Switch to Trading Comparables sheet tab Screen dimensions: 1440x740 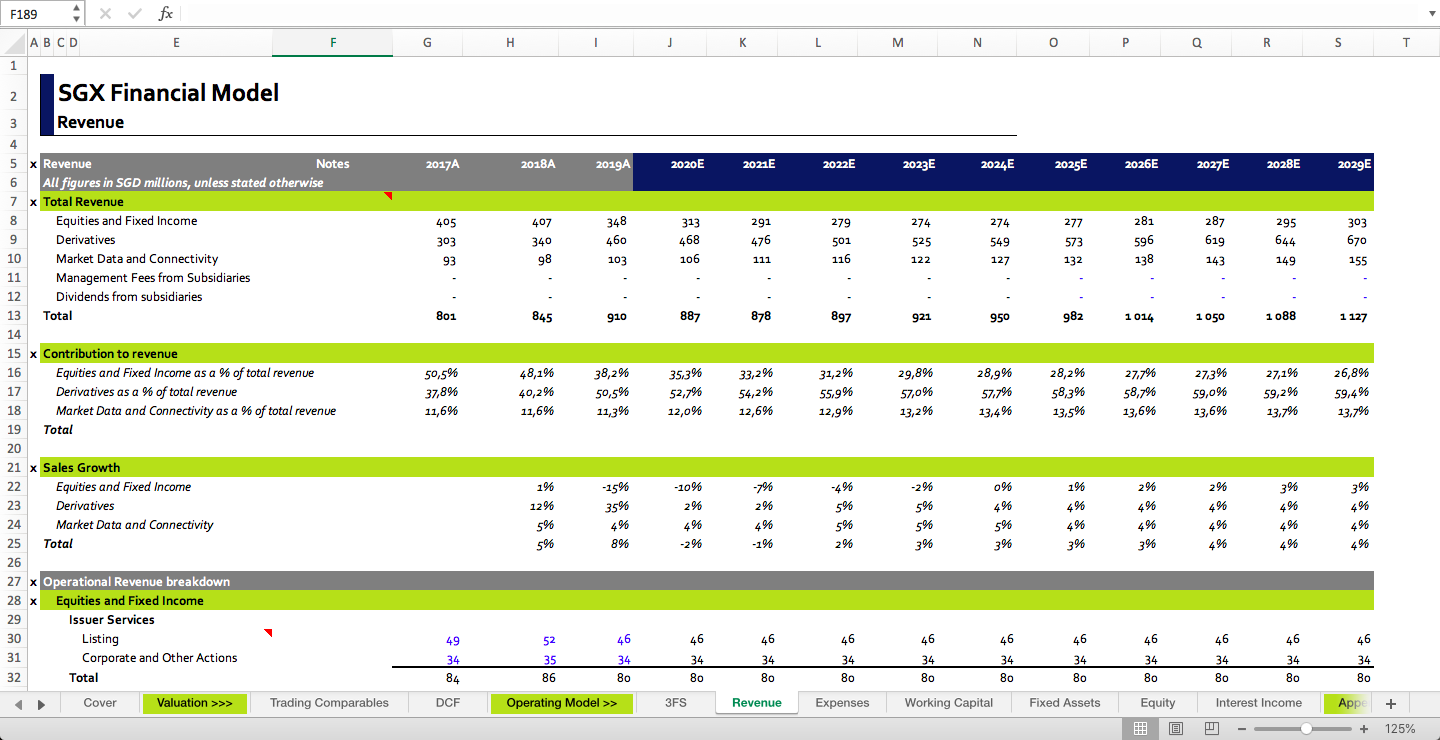329,703
